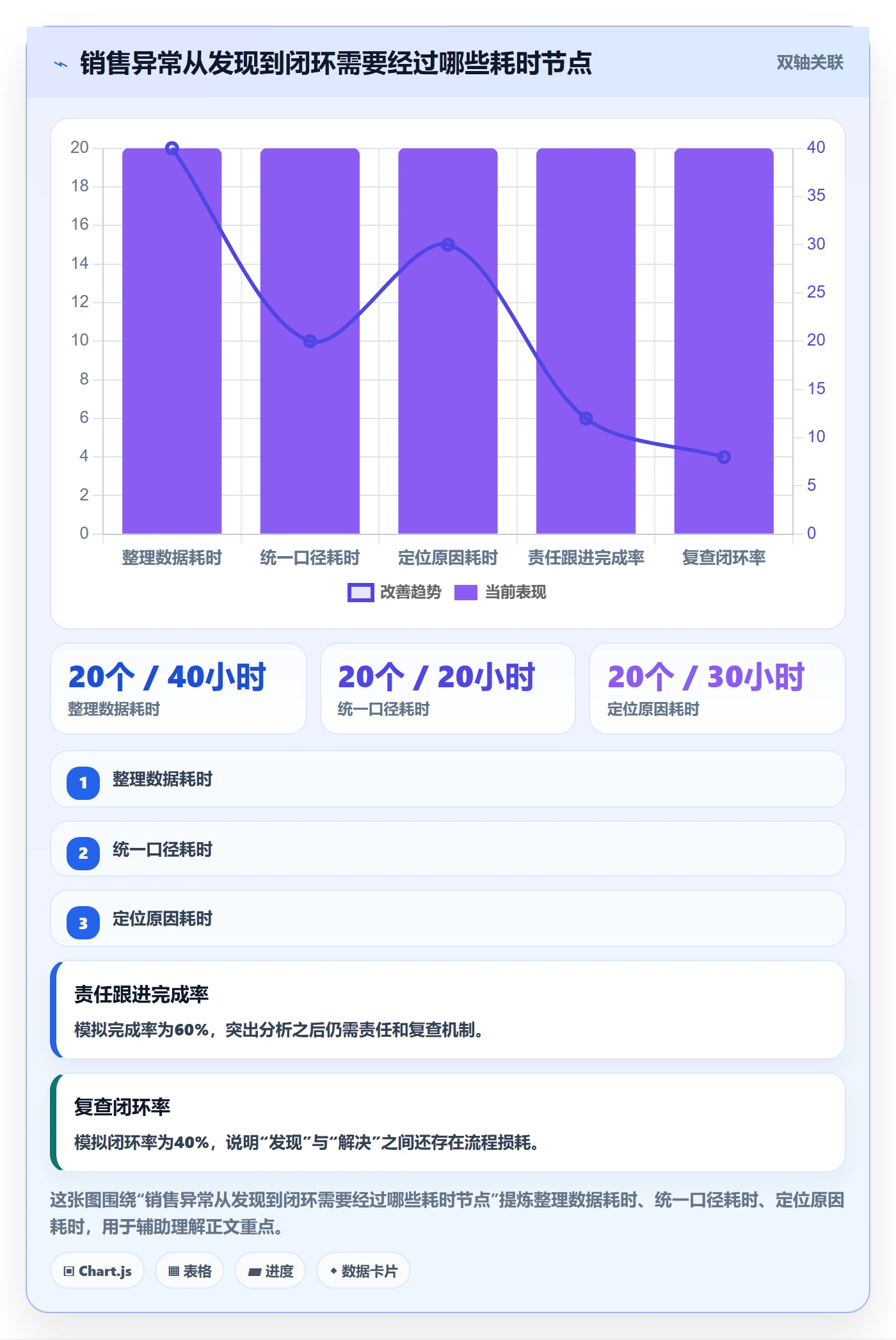Click the line point over 统一口径耗时
896x1340 pixels.
click(310, 342)
